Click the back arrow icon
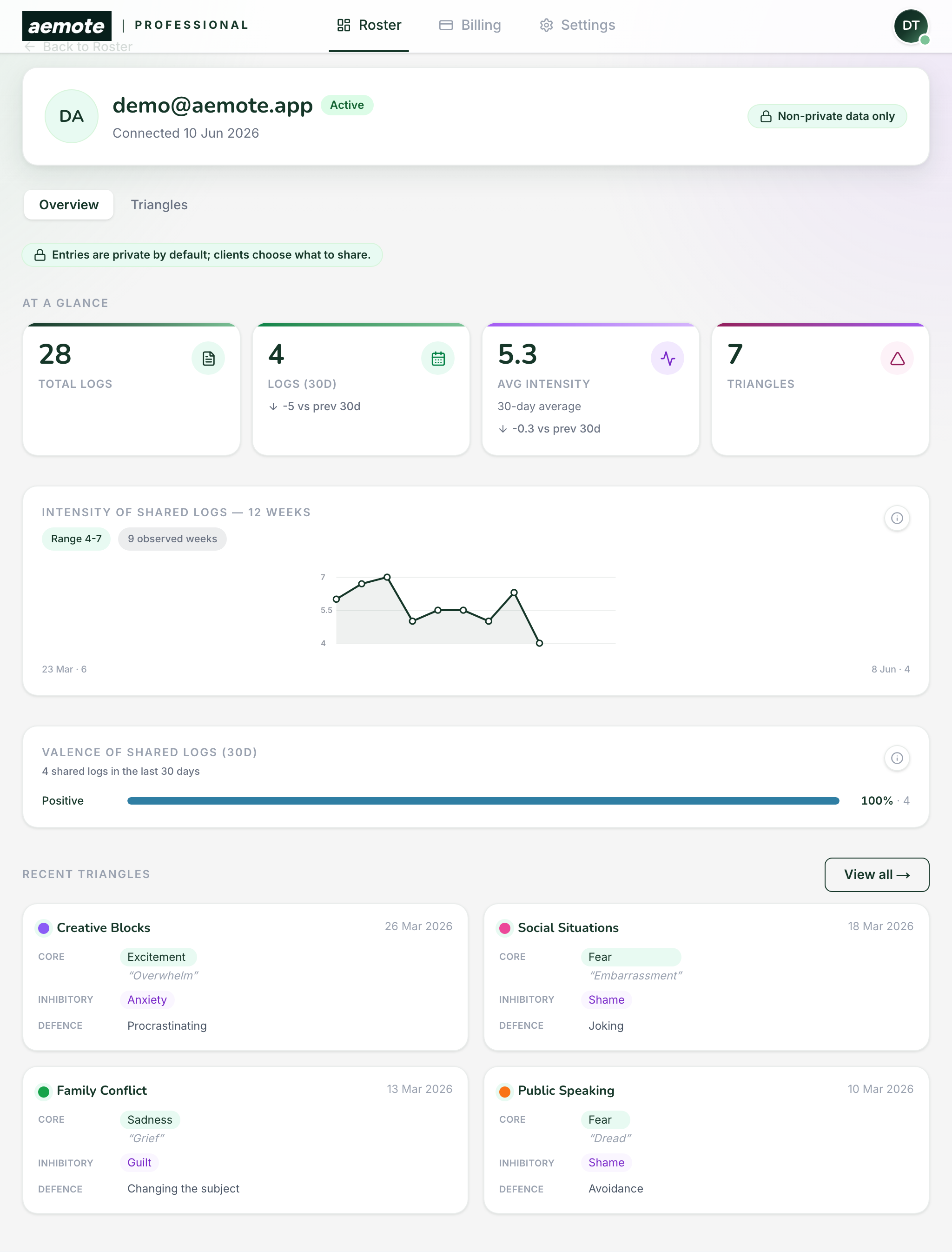 [x=30, y=47]
